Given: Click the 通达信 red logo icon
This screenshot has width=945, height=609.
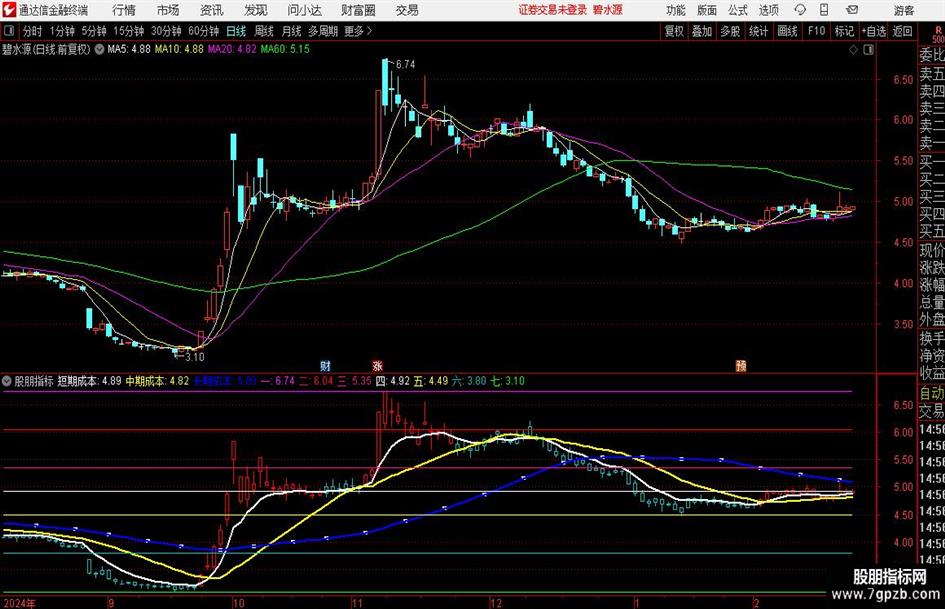Looking at the screenshot, I should [x=8, y=10].
